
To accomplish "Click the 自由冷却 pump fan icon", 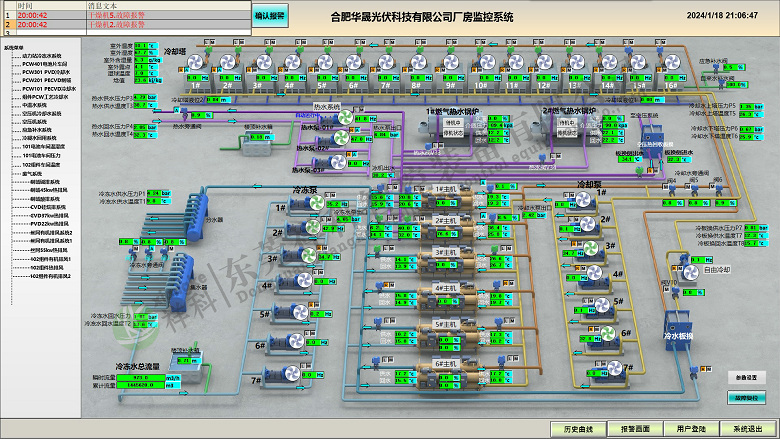I will [x=688, y=271].
